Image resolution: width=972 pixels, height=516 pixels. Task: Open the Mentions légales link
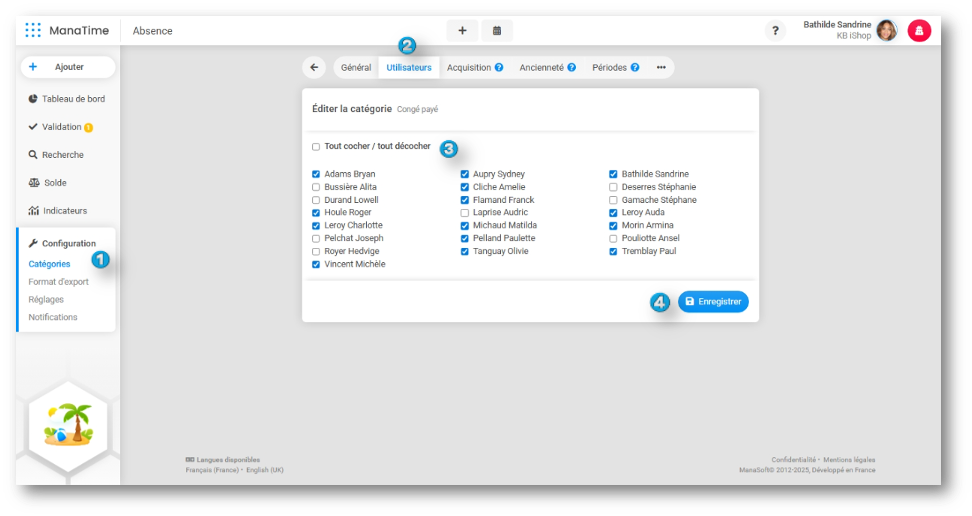pos(849,460)
